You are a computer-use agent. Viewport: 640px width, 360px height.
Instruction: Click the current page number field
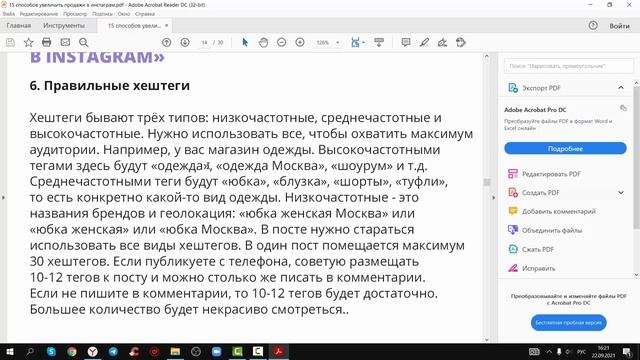204,42
